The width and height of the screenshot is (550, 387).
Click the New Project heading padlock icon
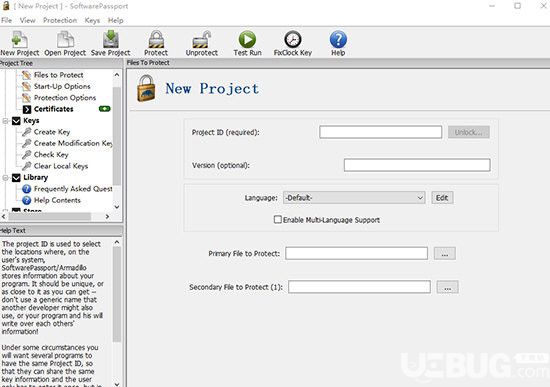click(x=146, y=88)
